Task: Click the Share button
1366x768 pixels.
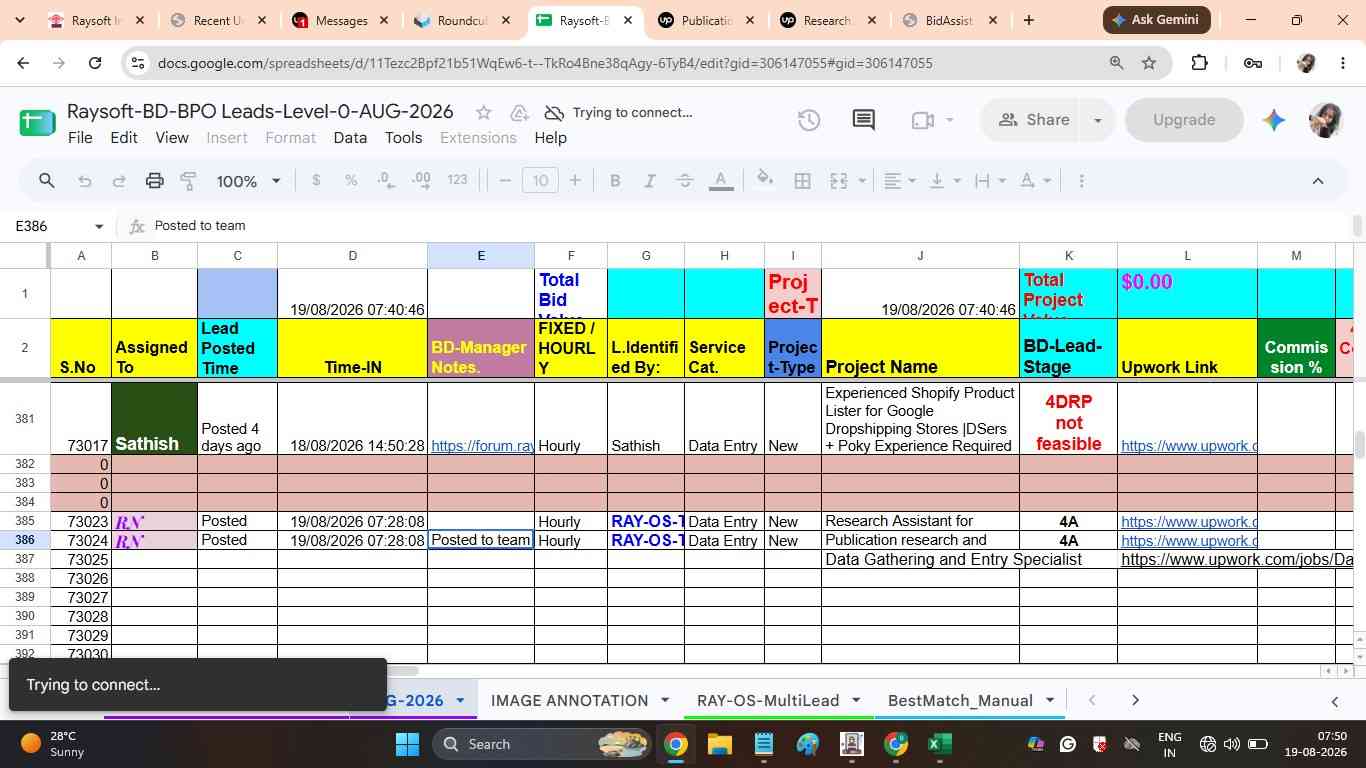Action: [x=1034, y=120]
